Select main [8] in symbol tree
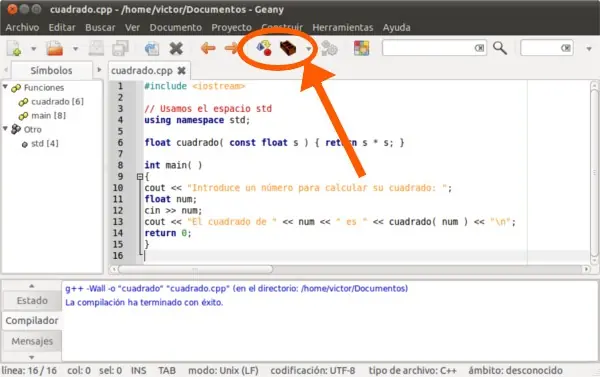 point(49,116)
